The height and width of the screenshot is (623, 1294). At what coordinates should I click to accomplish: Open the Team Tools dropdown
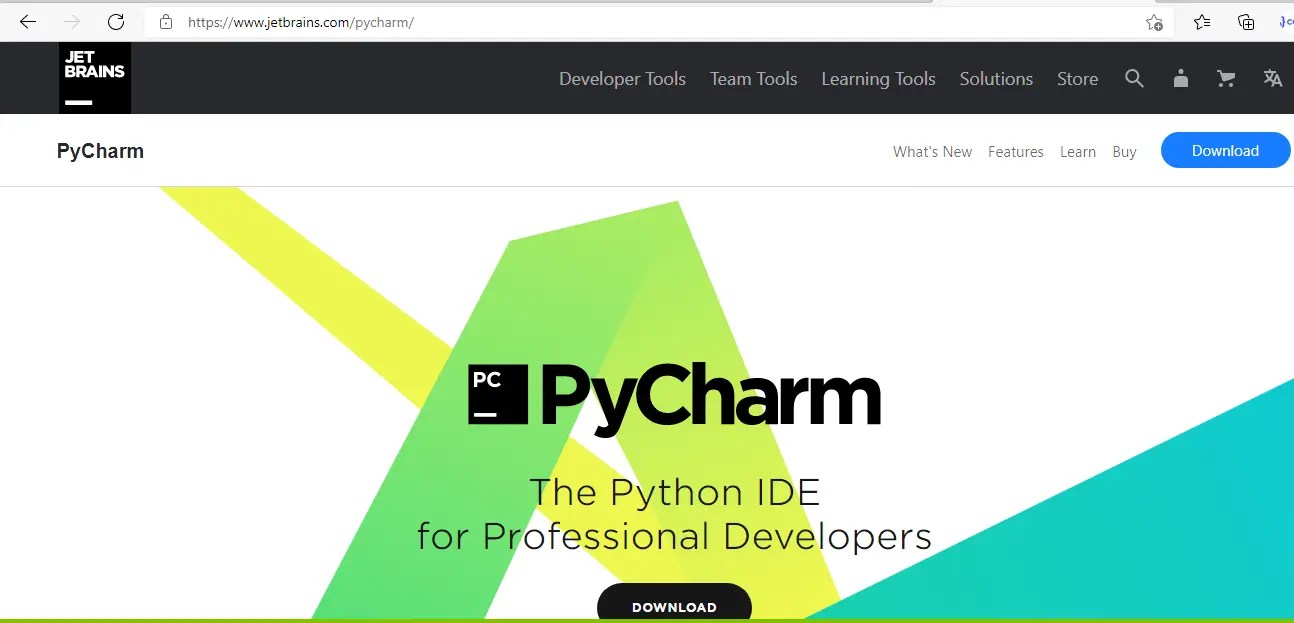click(x=753, y=78)
